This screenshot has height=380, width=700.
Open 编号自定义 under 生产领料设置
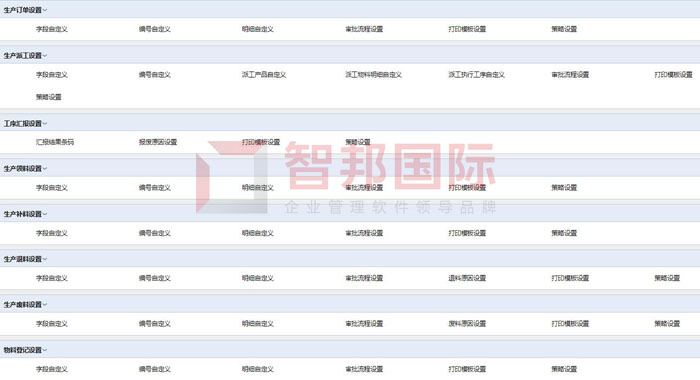click(154, 188)
